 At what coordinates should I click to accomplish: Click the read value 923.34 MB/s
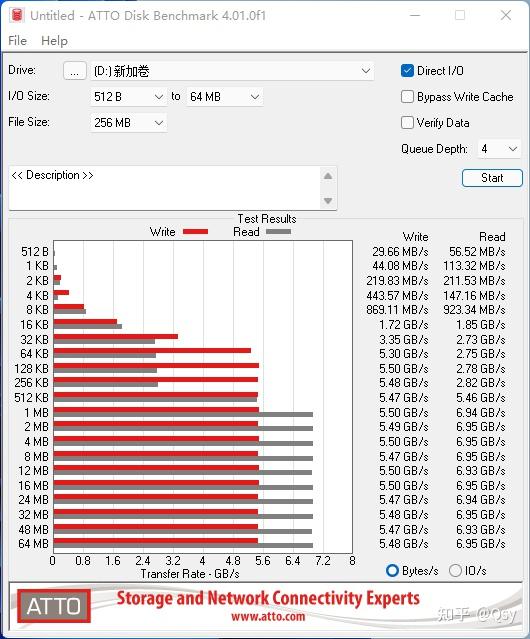click(474, 310)
